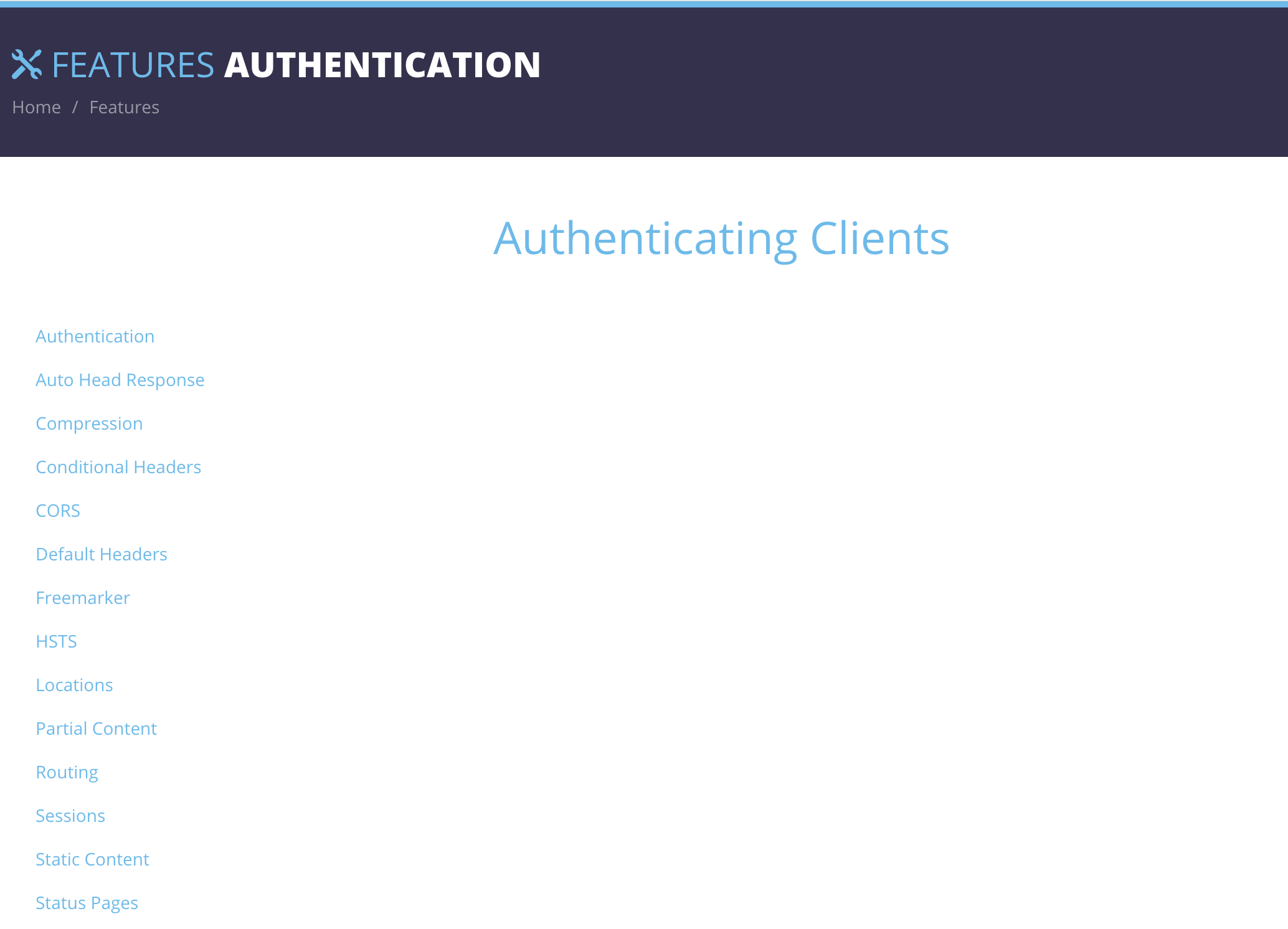Open the HSTS documentation link

click(57, 641)
